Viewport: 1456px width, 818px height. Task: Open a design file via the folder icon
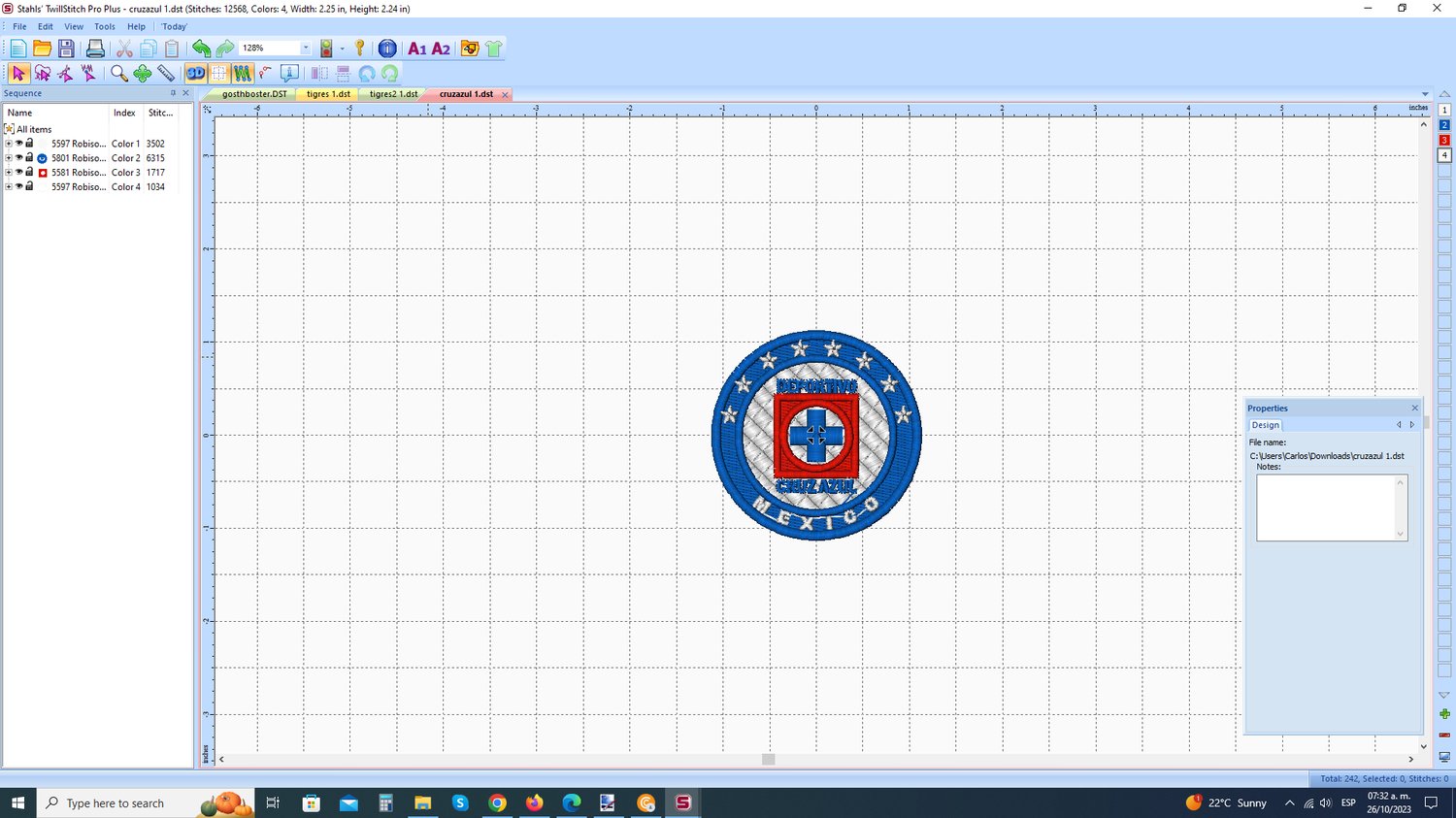[x=42, y=49]
